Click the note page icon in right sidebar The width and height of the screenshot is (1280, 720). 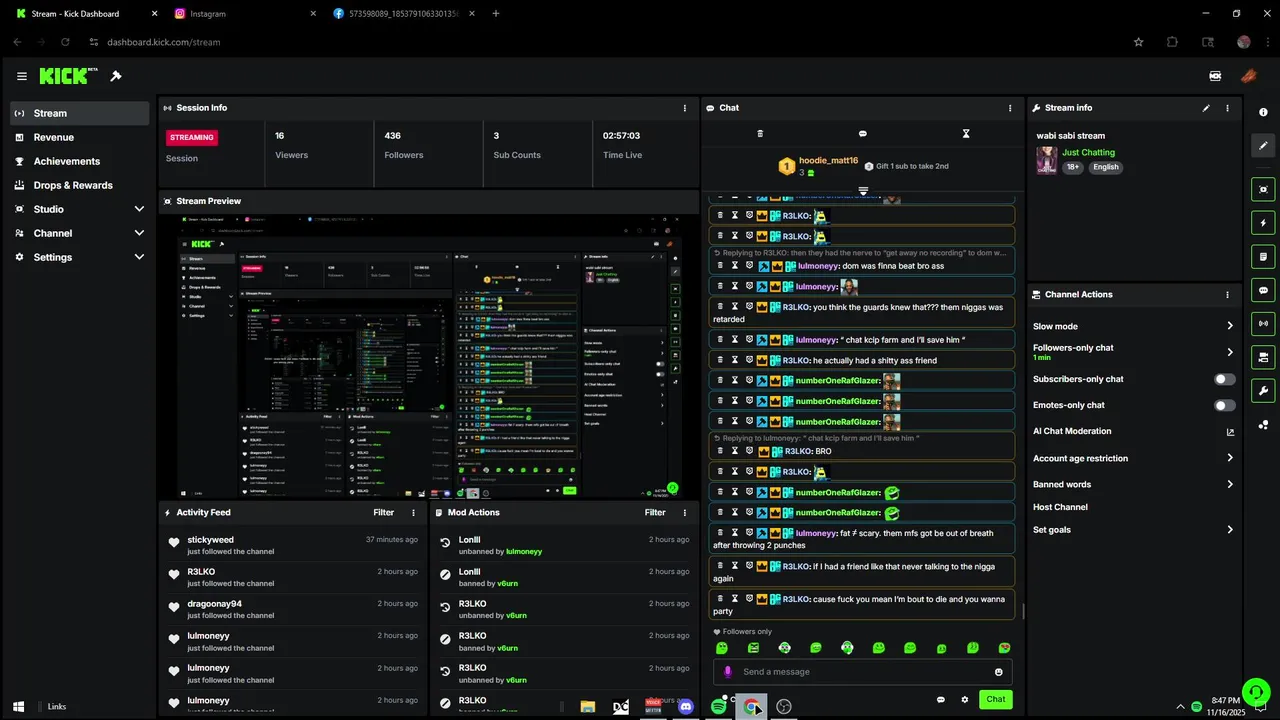tap(1263, 257)
